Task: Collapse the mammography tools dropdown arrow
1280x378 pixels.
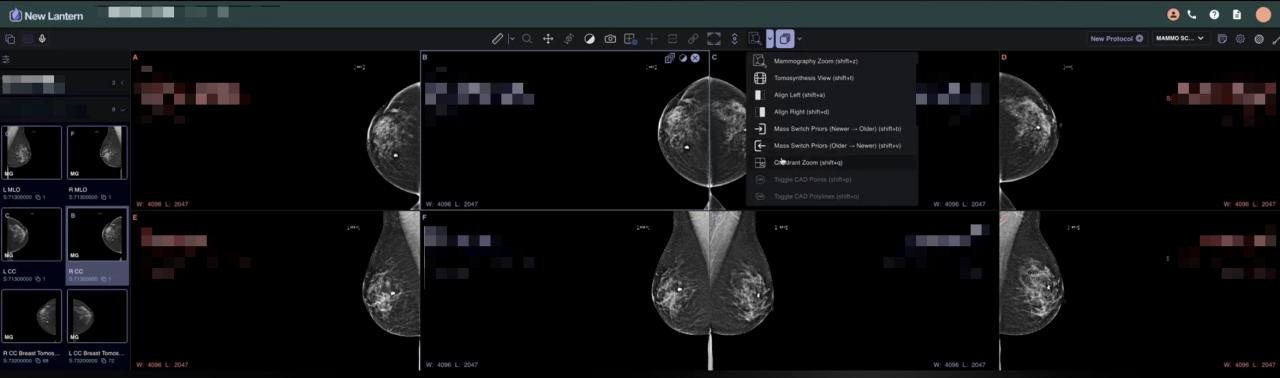Action: [x=769, y=39]
